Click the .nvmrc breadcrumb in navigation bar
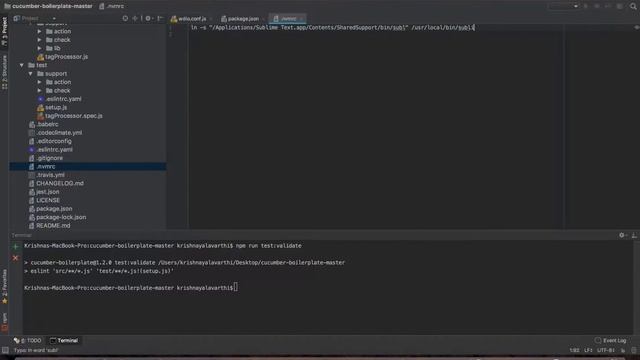The height and width of the screenshot is (360, 640). [111, 6]
